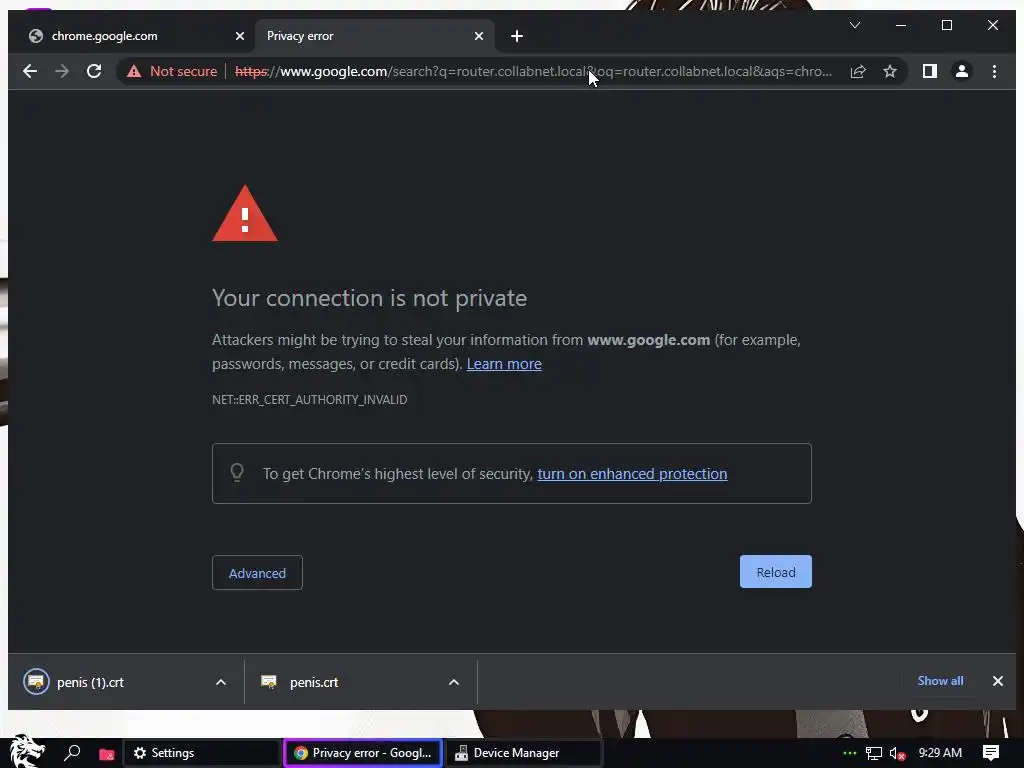Go back with the back arrow
1024x768 pixels.
30,71
